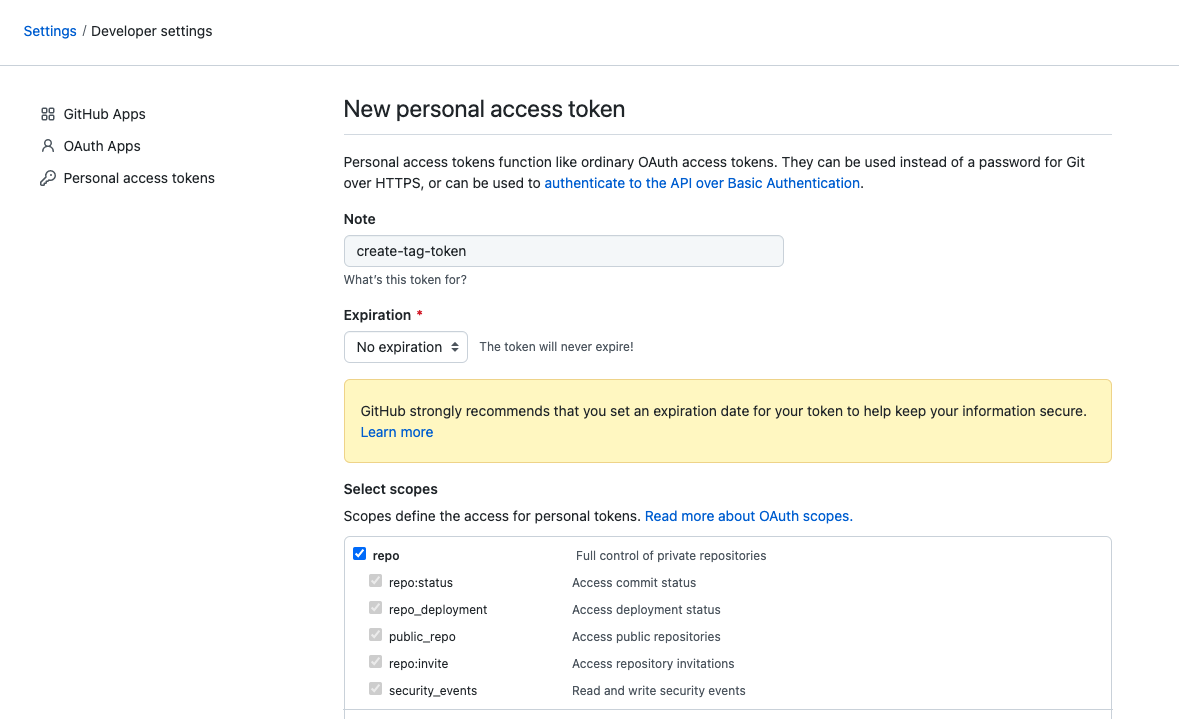
Task: Open Read more about OAuth scopes
Action: point(748,515)
